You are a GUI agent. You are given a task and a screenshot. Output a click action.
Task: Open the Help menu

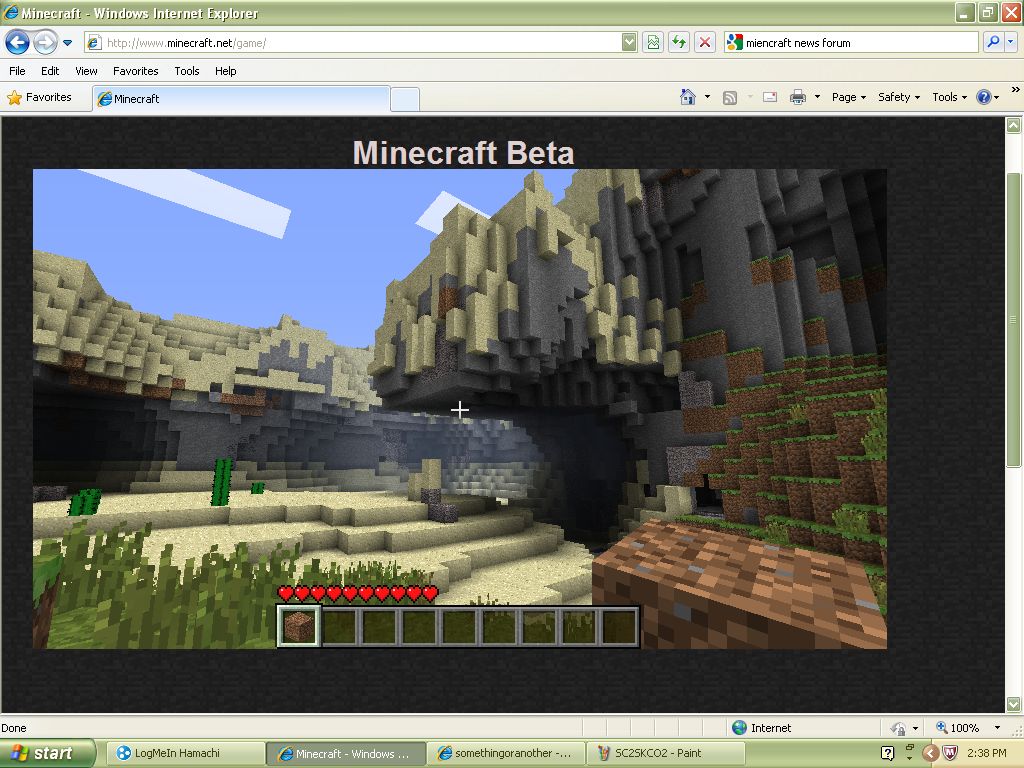tap(225, 71)
